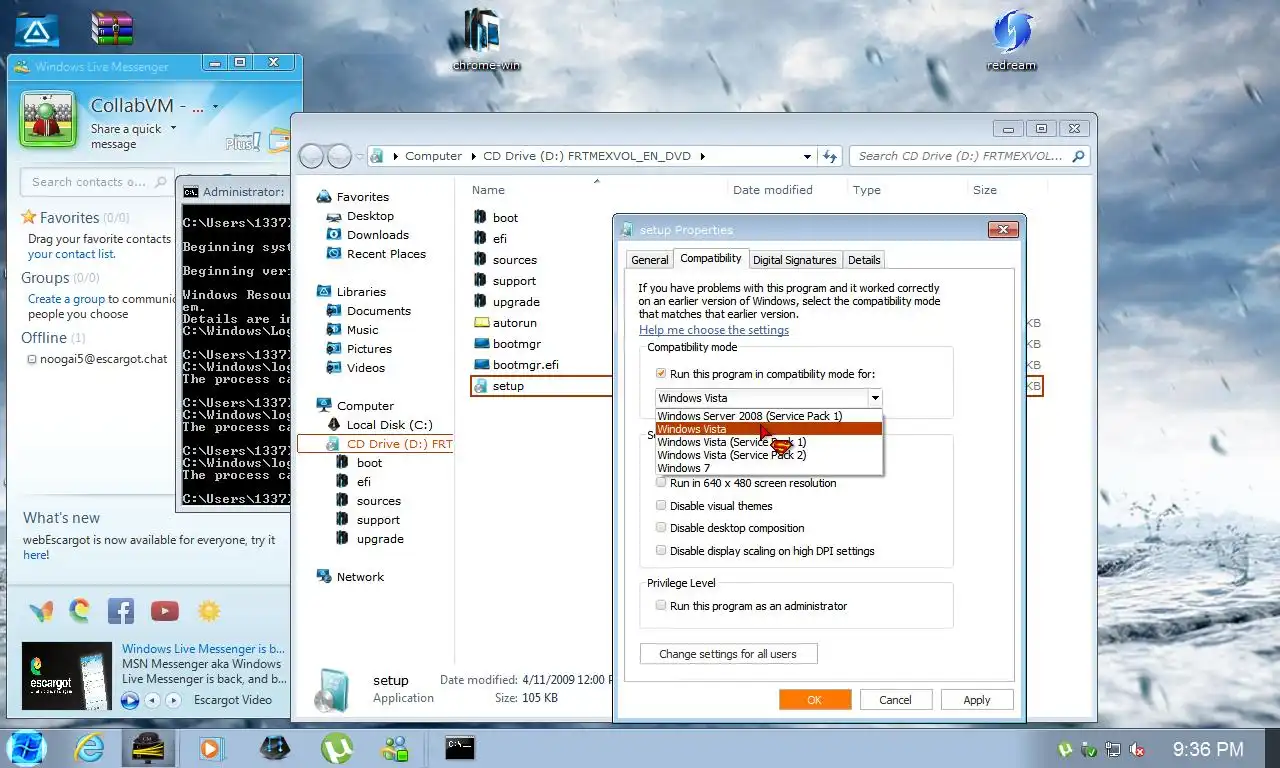Select the 'autorun' file in list
The width and height of the screenshot is (1280, 768).
pos(505,323)
